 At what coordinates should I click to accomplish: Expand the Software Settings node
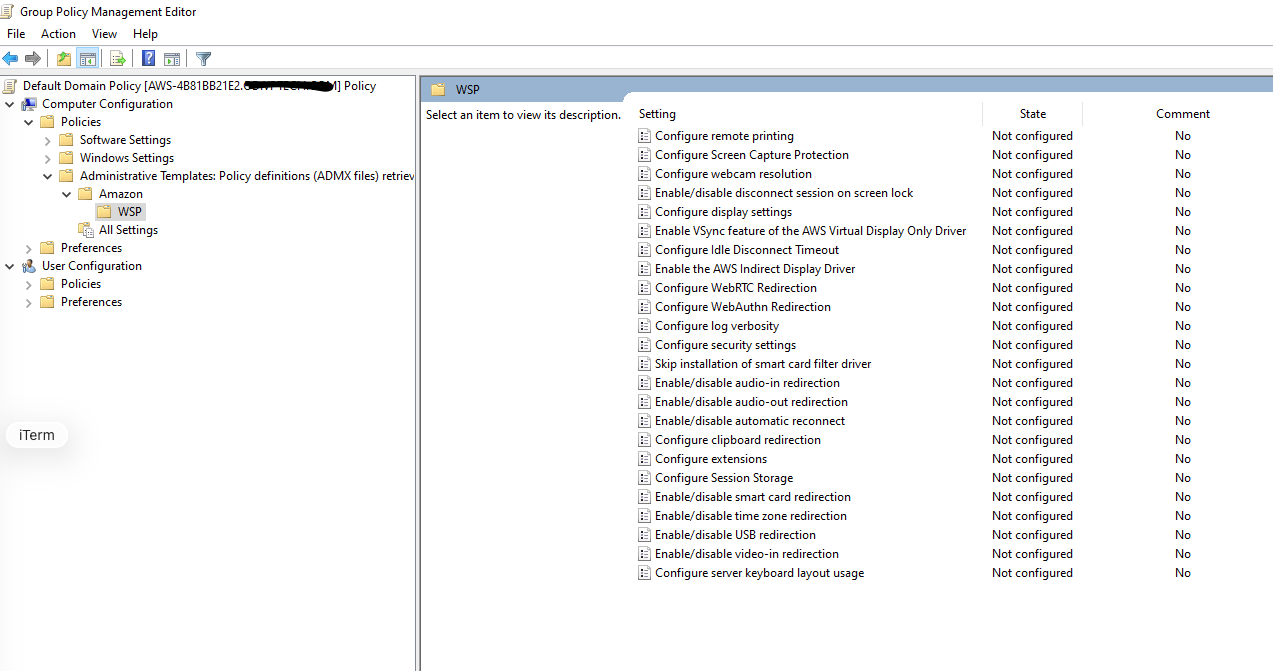click(48, 140)
